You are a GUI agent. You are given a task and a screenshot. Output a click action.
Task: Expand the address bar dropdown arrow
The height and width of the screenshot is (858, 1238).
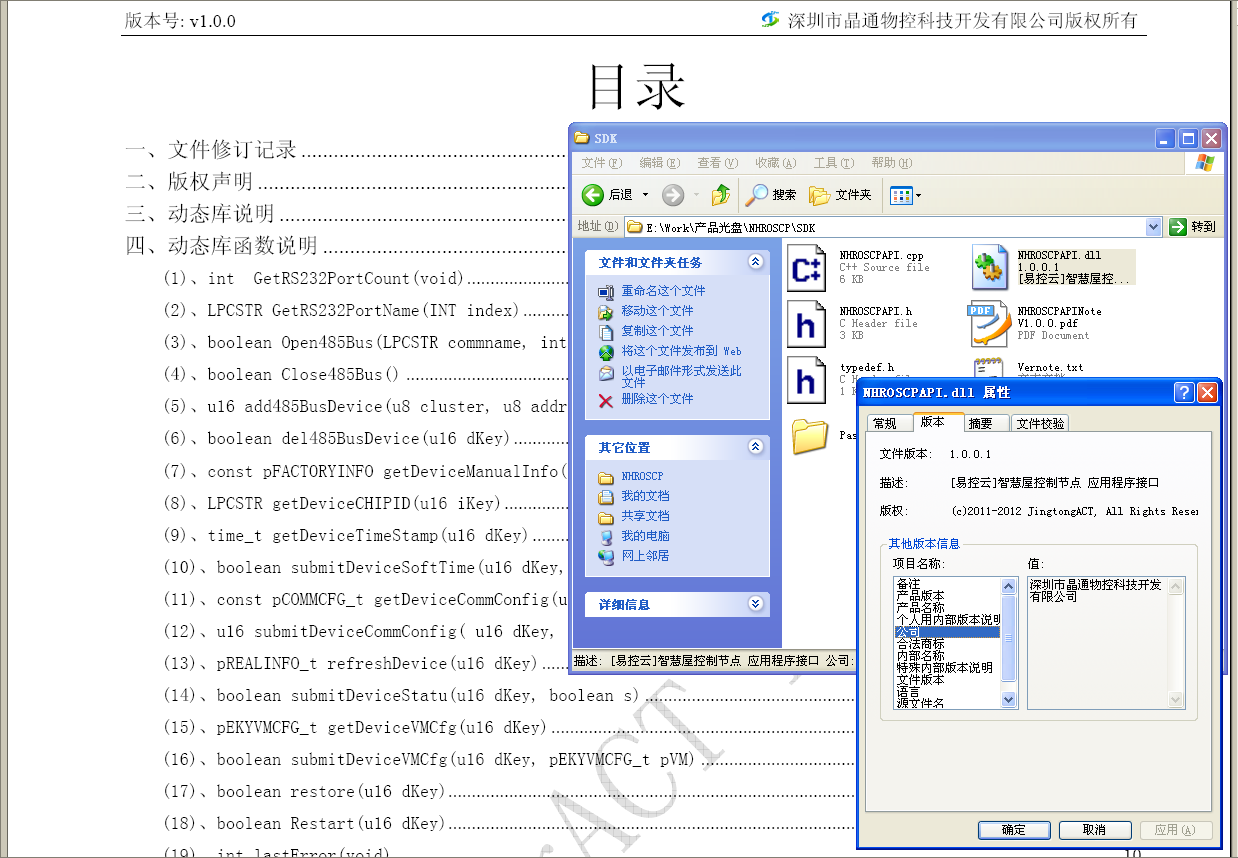tap(1153, 227)
